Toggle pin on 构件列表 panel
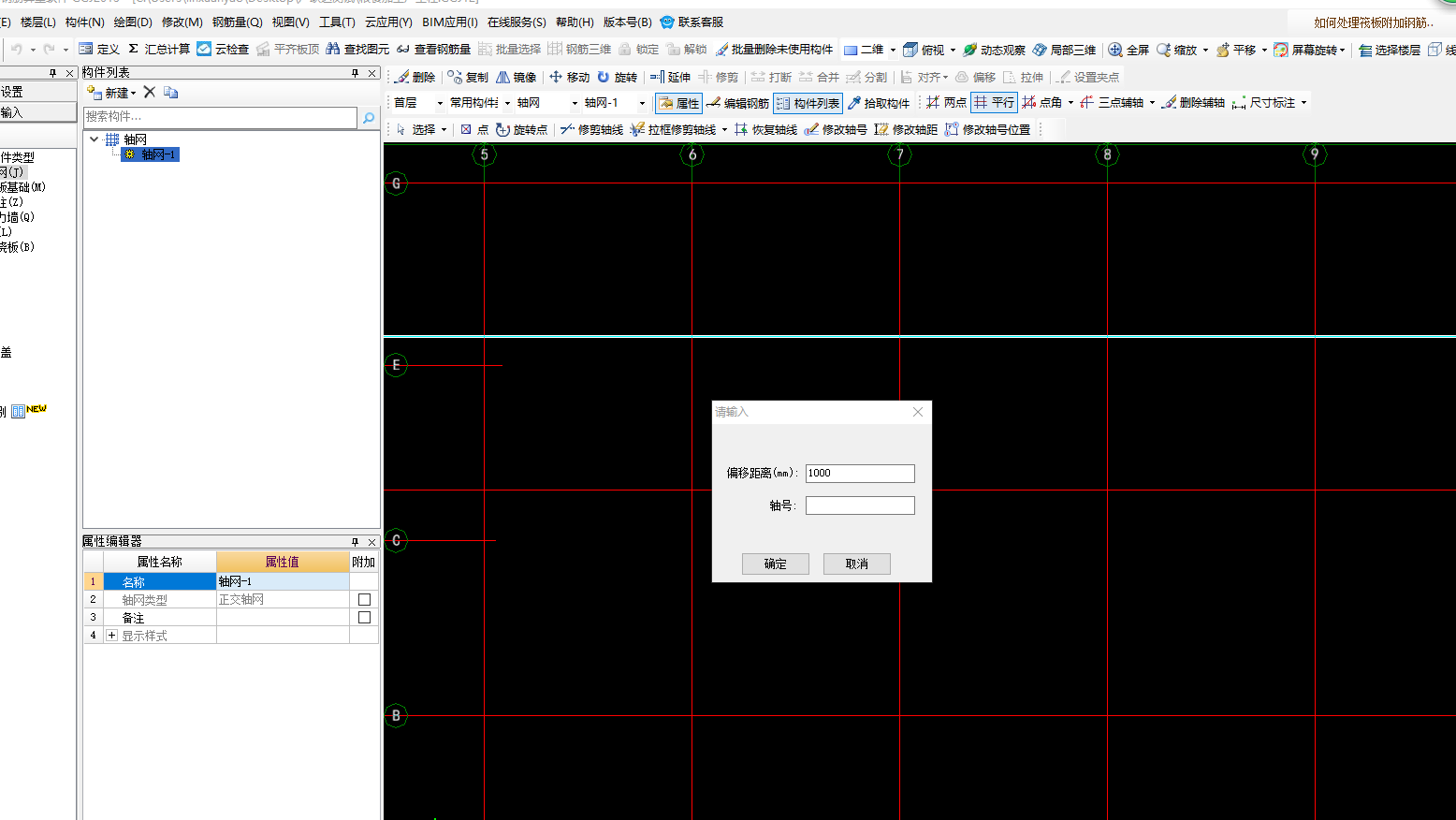 pyautogui.click(x=355, y=72)
